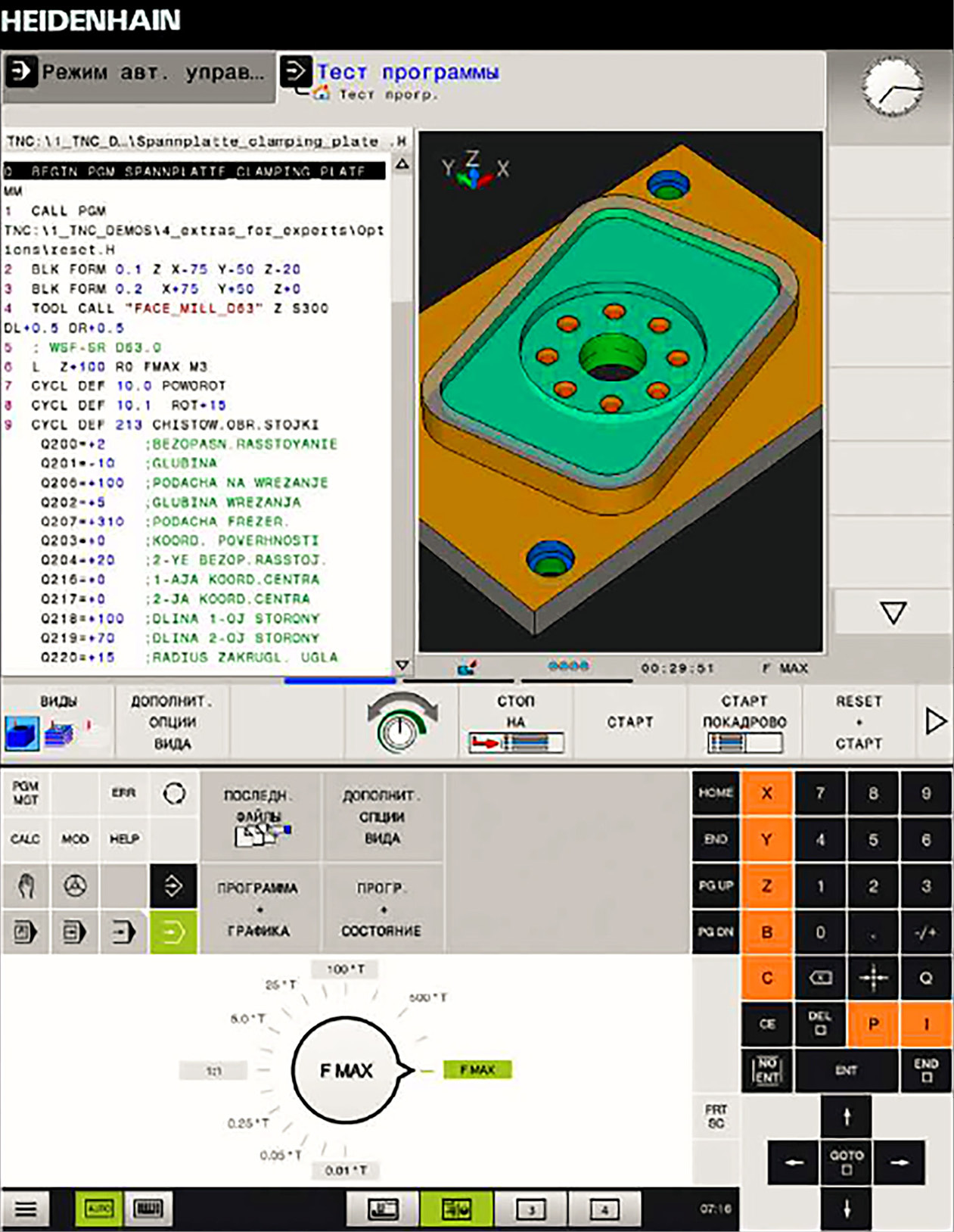
Task: Expand softkey row with right arrow
Action: coord(935,722)
